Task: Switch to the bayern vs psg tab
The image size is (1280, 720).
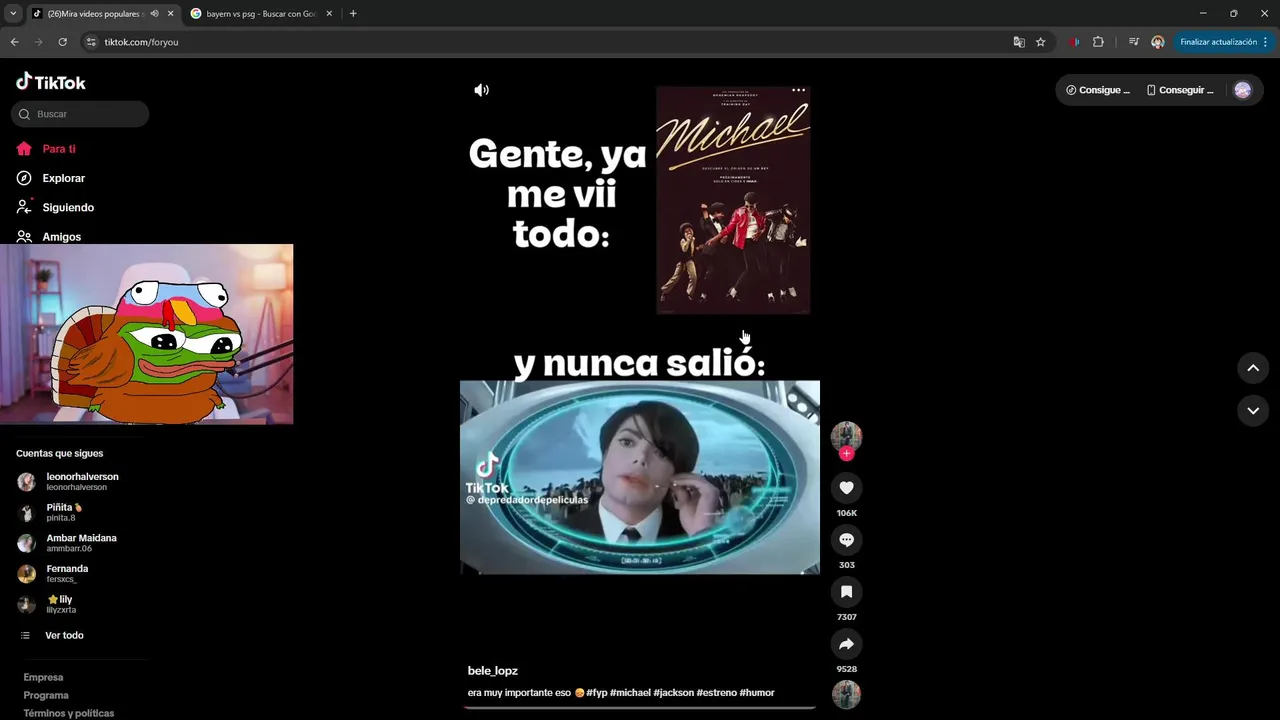Action: pos(260,14)
